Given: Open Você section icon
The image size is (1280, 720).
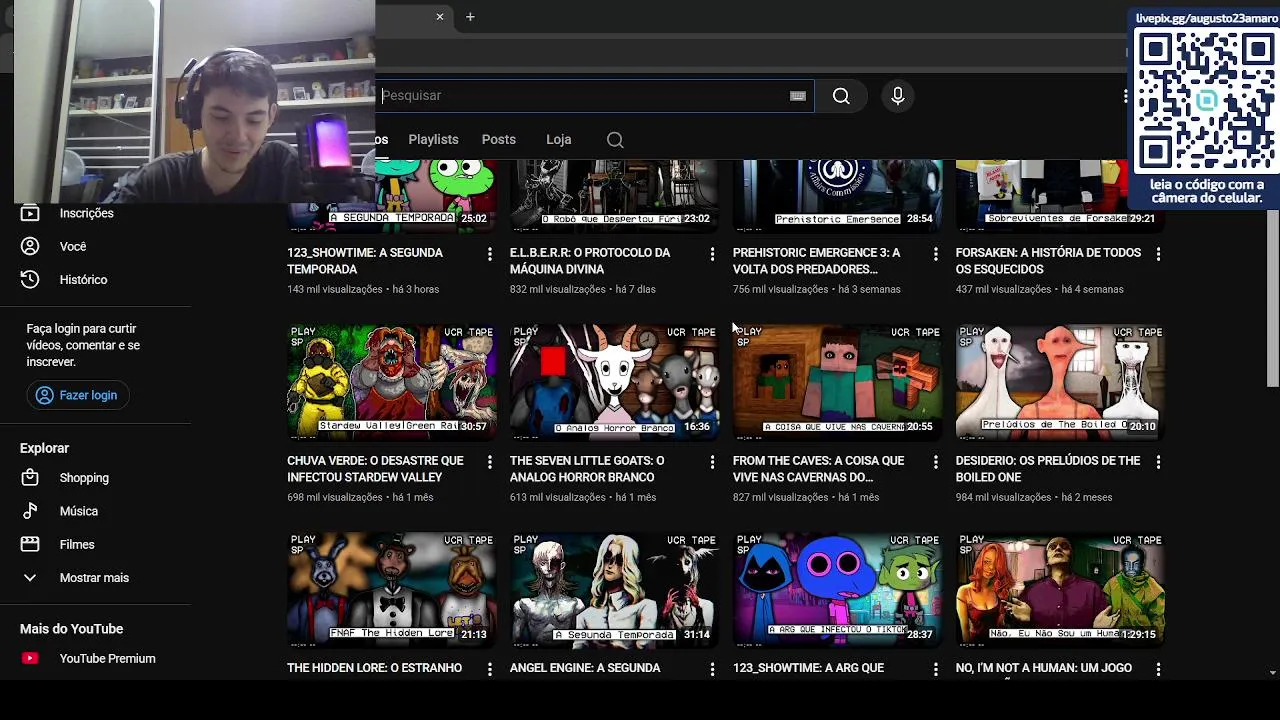Looking at the screenshot, I should click(x=30, y=246).
